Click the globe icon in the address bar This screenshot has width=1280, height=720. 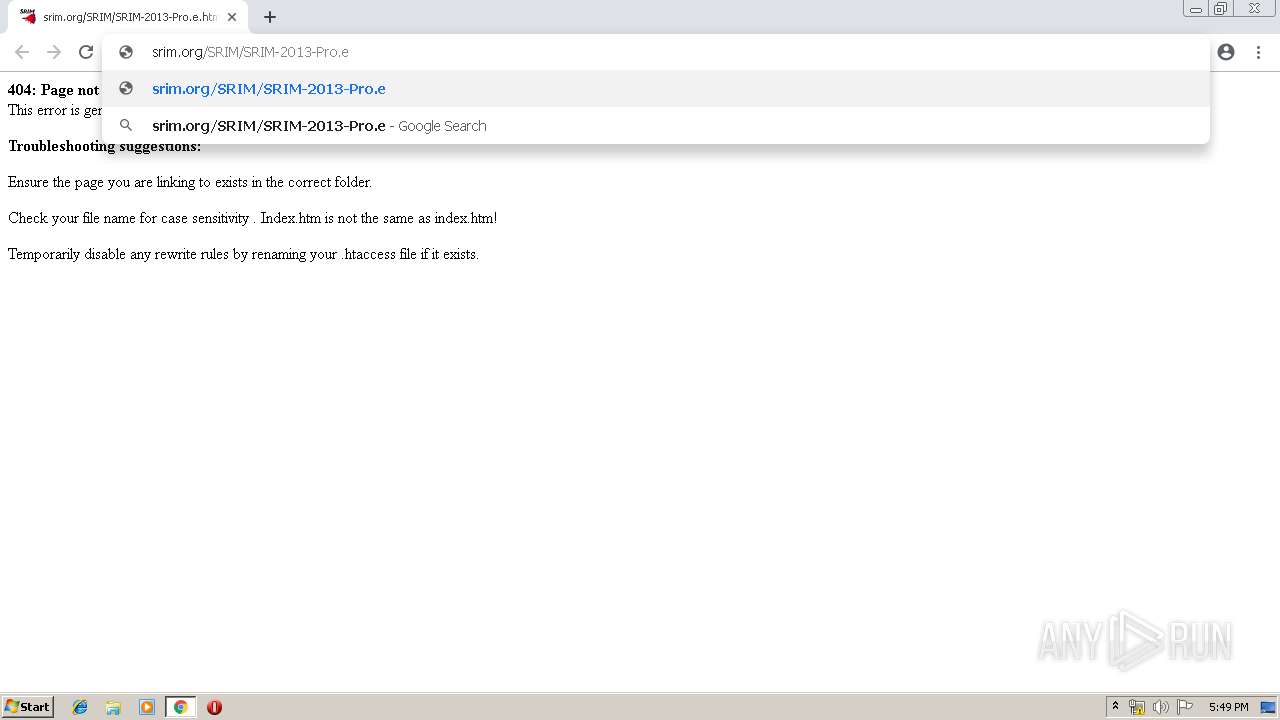coord(126,52)
